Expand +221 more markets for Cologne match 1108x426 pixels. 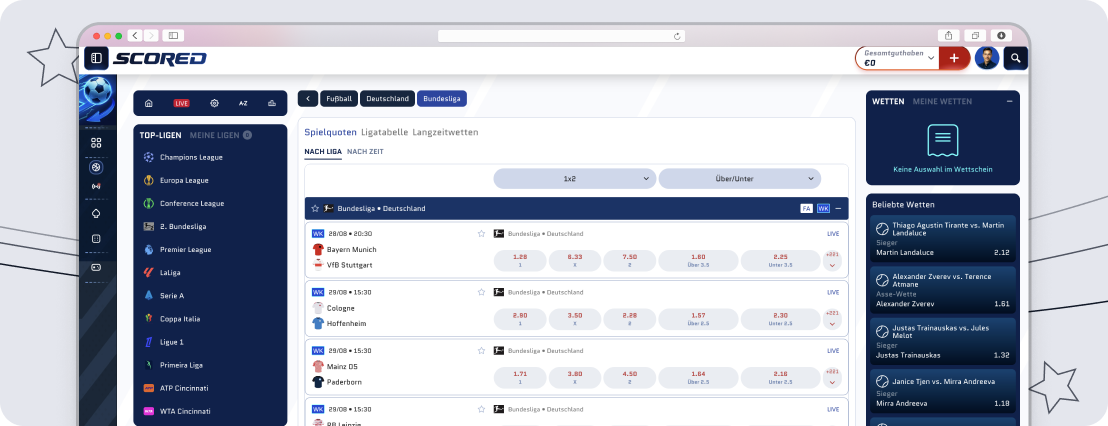(832, 319)
